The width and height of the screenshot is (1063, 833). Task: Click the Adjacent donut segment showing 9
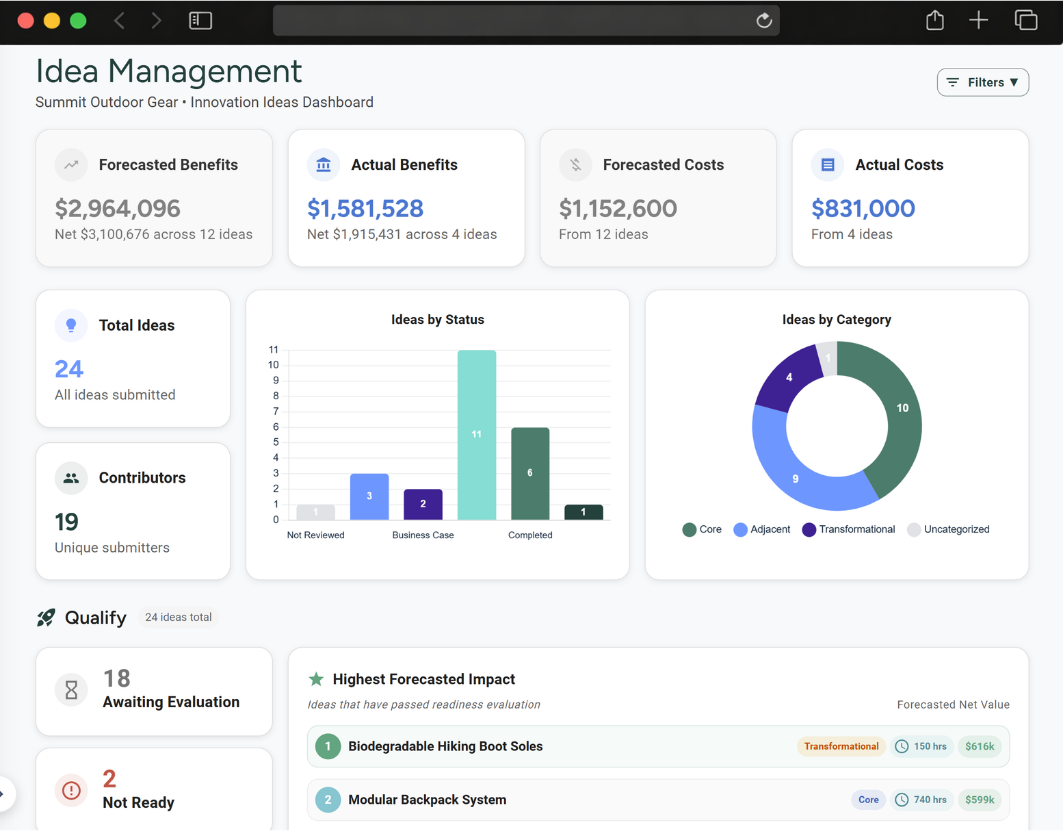point(796,479)
